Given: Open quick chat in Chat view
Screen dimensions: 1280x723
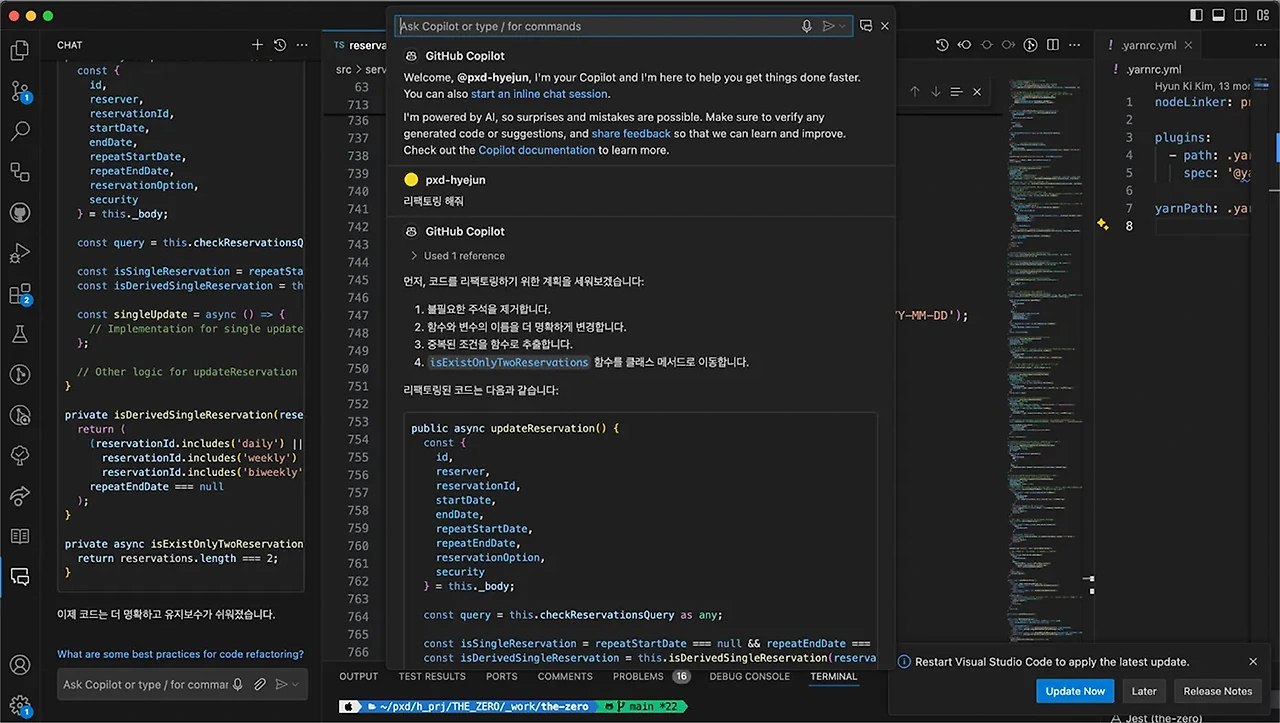Looking at the screenshot, I should [866, 26].
